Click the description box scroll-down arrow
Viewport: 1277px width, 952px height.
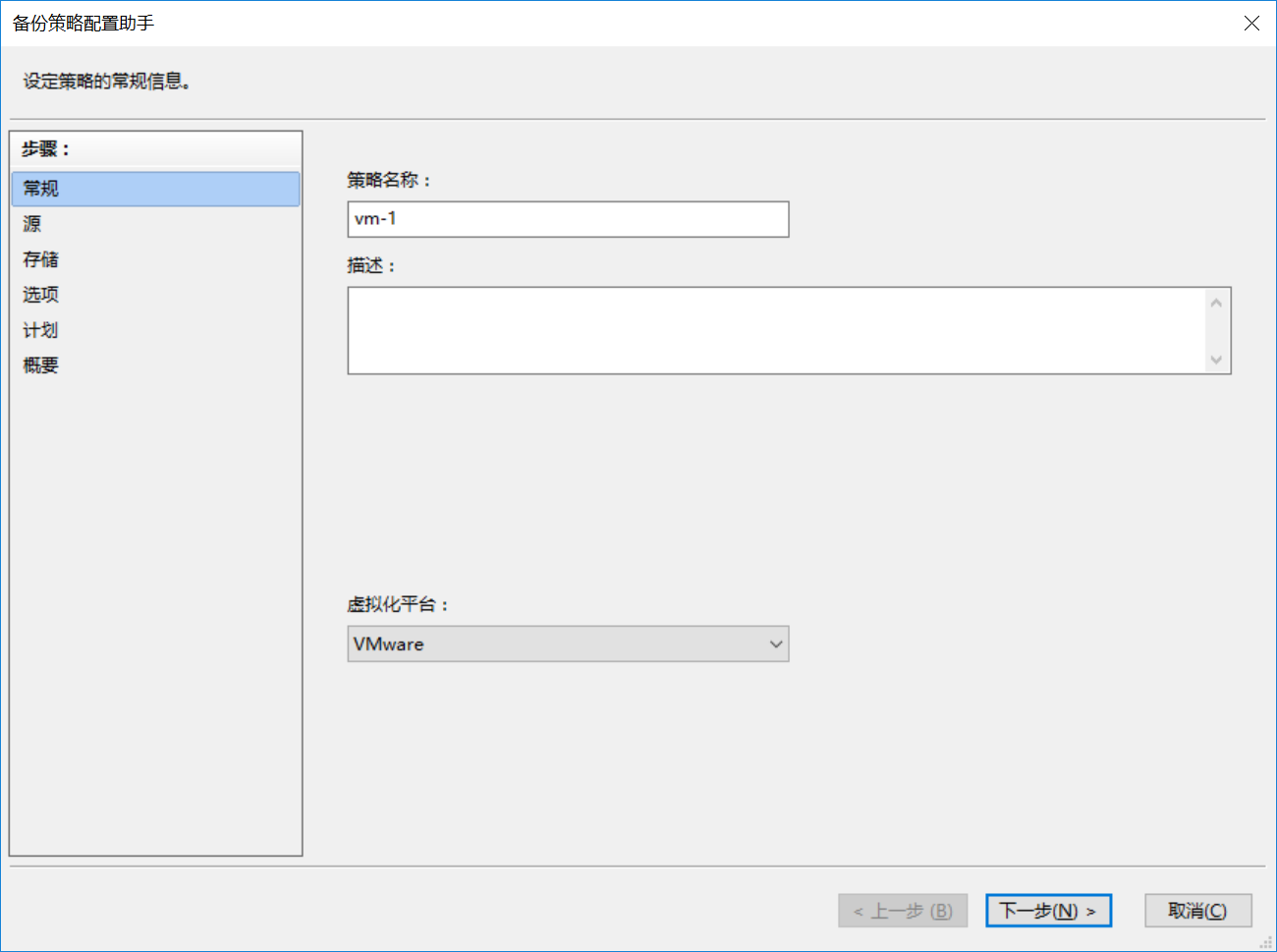1216,360
